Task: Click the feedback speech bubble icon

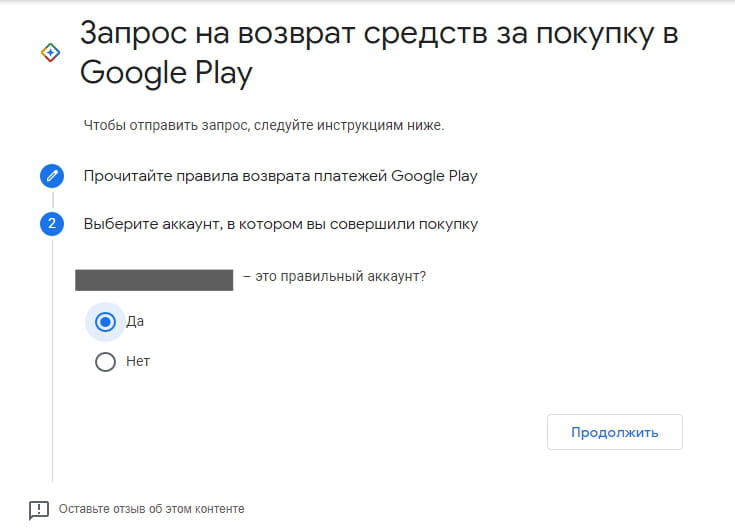Action: [38, 509]
